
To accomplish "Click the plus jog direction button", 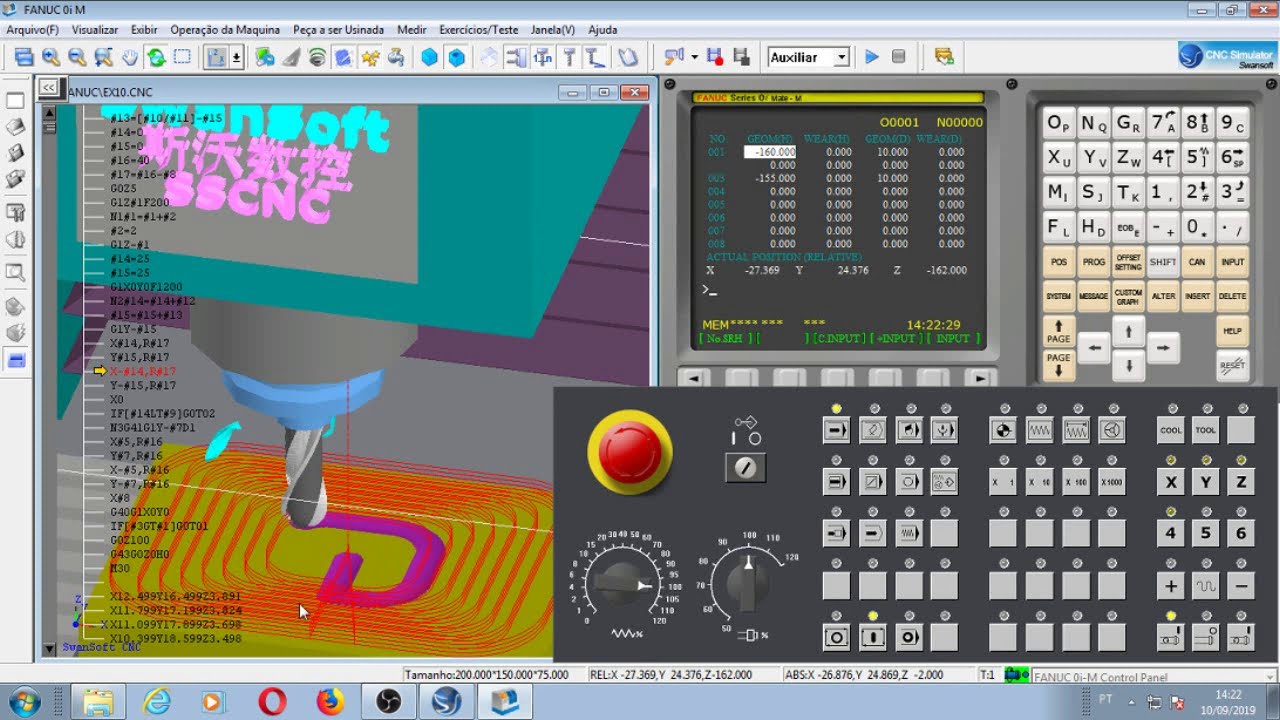I will (x=1170, y=586).
